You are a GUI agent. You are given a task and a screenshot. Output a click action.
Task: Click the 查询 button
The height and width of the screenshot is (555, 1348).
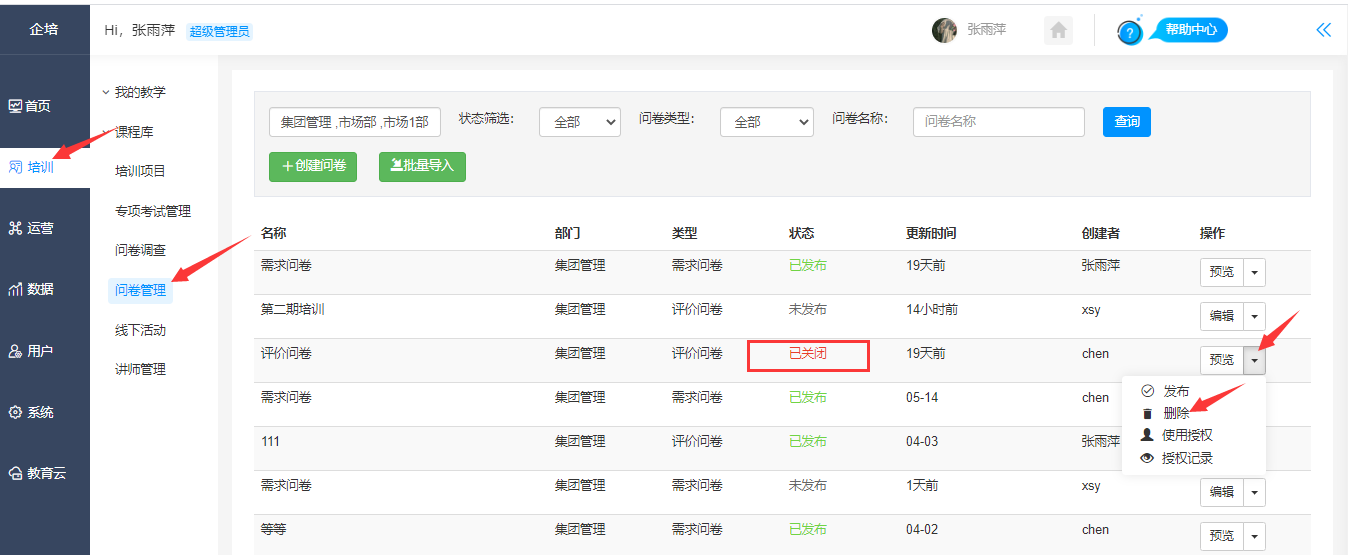[x=1127, y=122]
